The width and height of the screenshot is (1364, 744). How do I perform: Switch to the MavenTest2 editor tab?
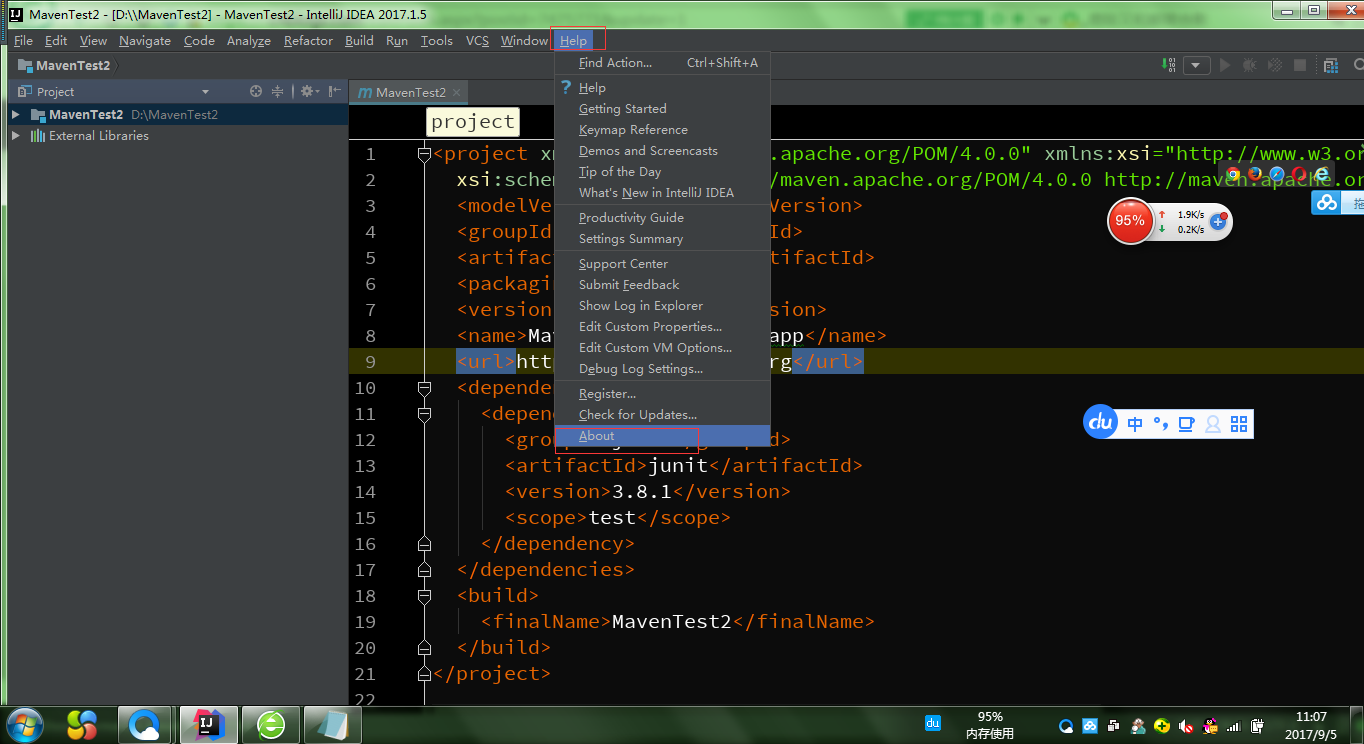(x=410, y=92)
